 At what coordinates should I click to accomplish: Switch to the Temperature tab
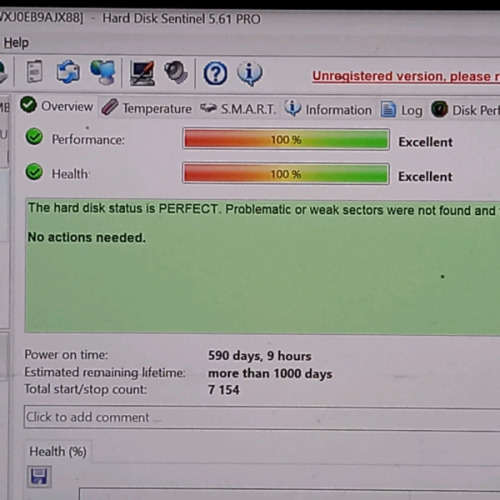(147, 108)
